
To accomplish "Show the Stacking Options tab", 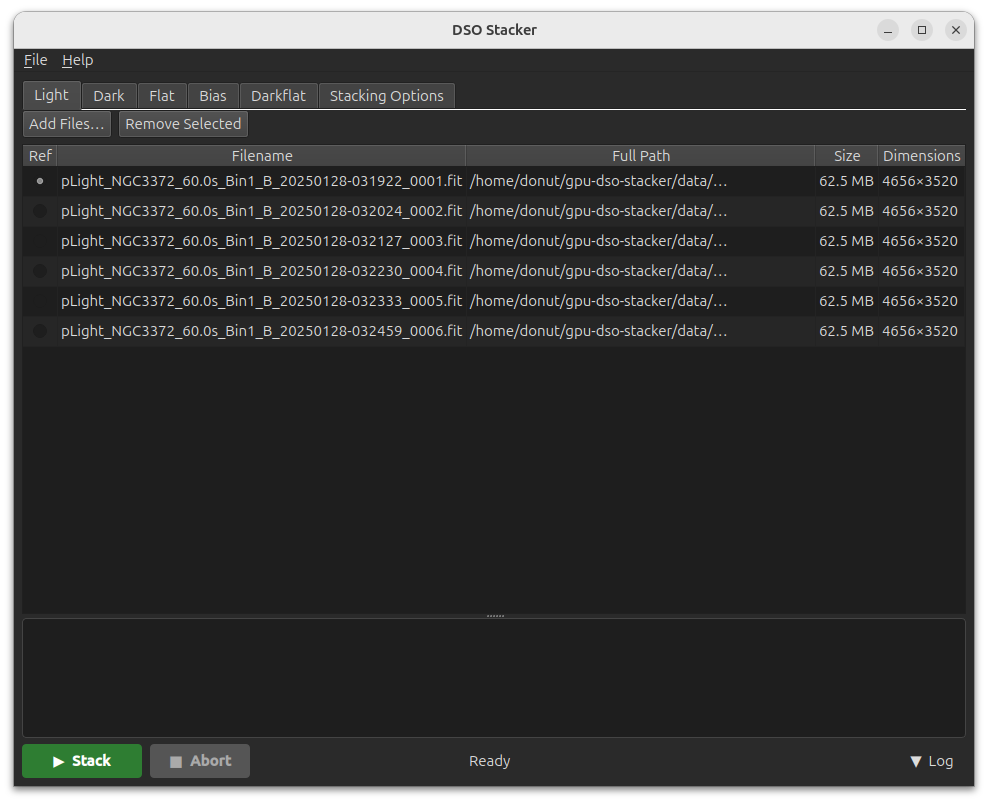I will click(x=386, y=96).
